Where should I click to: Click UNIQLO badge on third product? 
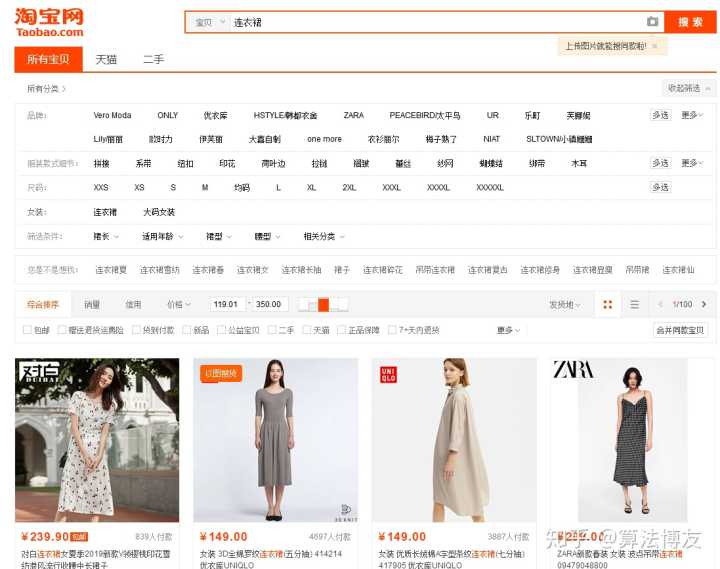388,375
